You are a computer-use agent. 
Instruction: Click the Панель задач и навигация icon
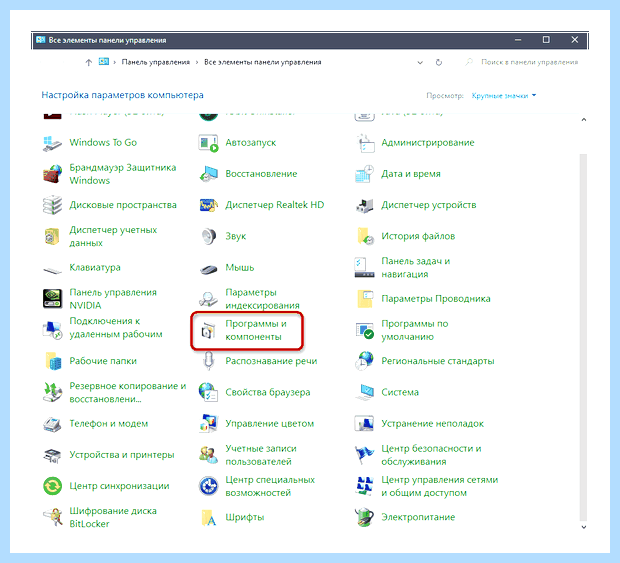365,267
